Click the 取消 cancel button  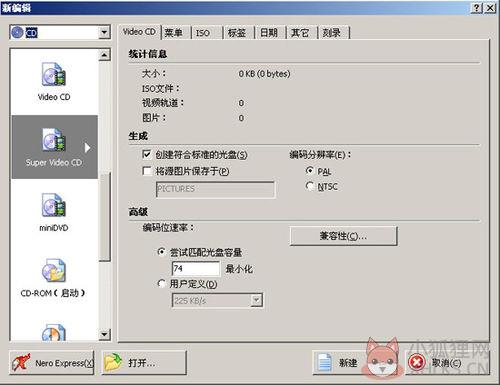point(447,363)
